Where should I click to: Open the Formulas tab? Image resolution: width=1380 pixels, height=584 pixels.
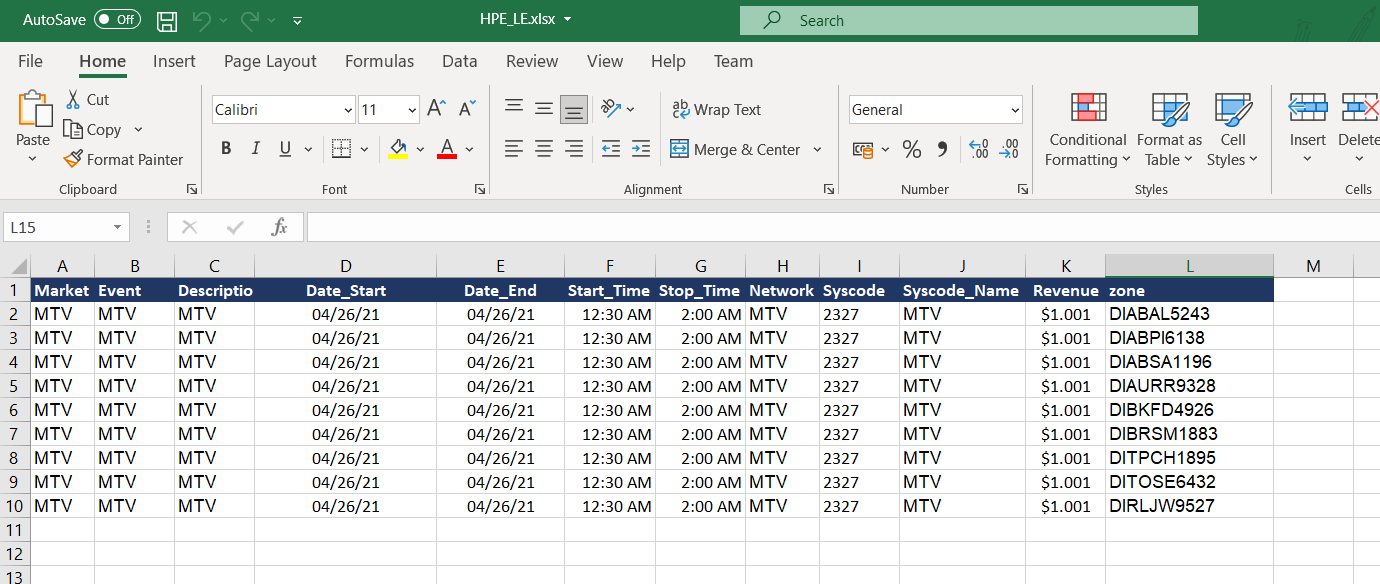pos(379,61)
